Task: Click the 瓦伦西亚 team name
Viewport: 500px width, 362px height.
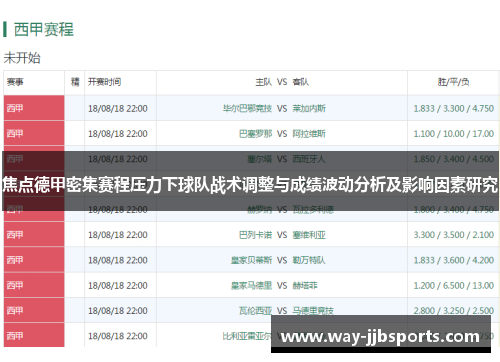Action: pos(255,311)
